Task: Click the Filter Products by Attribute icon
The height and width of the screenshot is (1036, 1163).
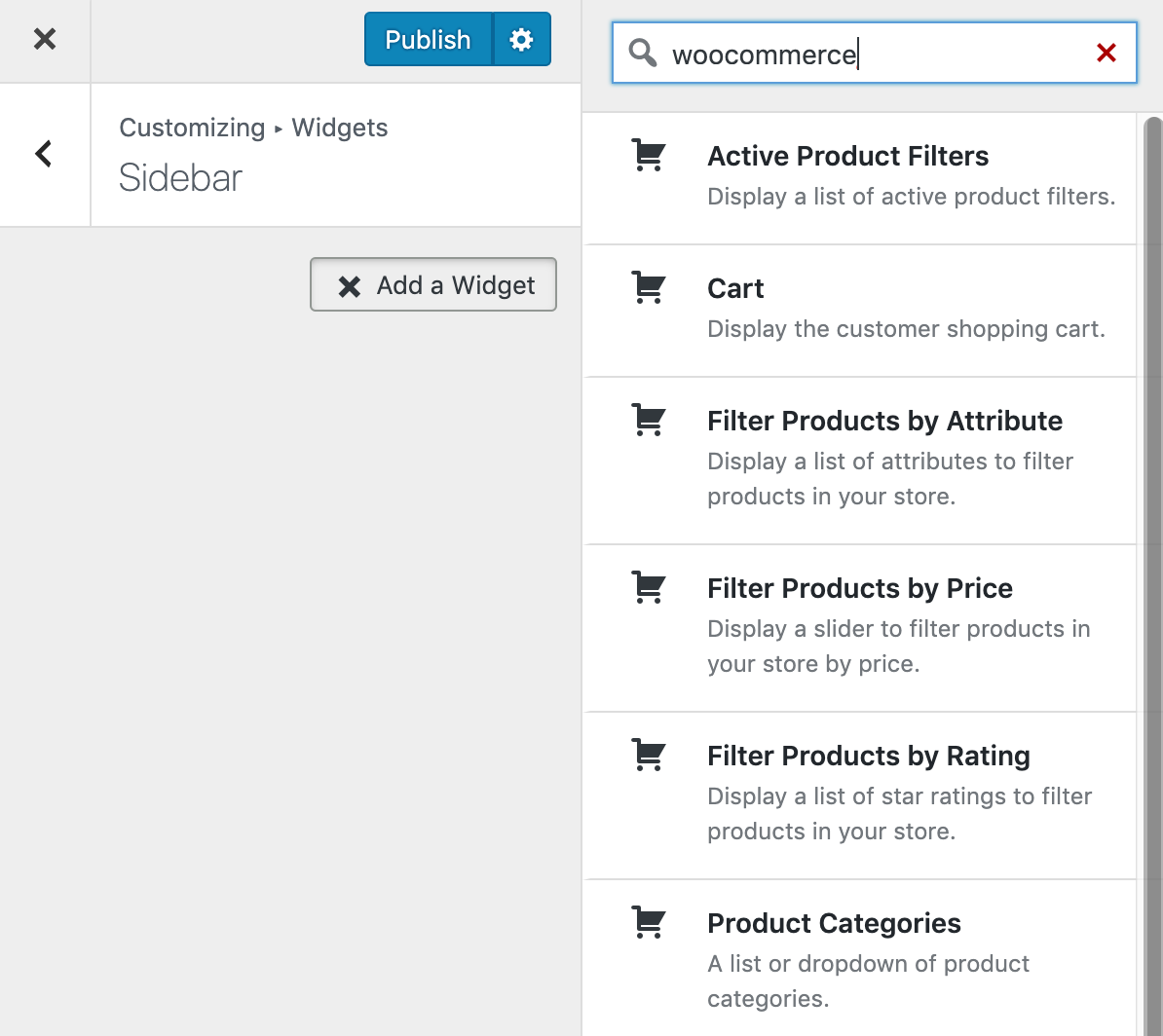Action: tap(649, 421)
